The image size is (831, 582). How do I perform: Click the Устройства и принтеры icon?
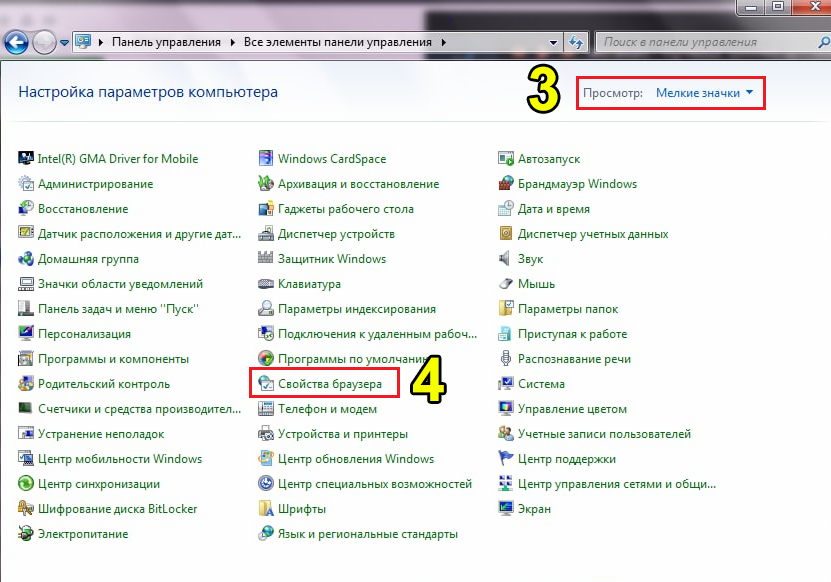[266, 434]
